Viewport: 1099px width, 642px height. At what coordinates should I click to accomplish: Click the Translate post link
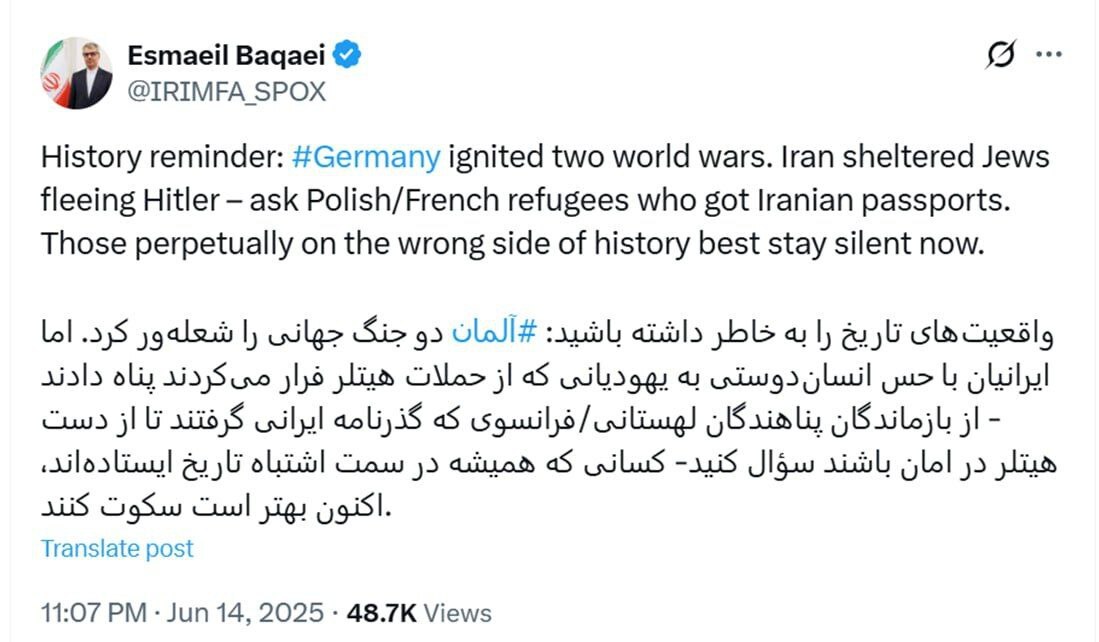coord(115,548)
